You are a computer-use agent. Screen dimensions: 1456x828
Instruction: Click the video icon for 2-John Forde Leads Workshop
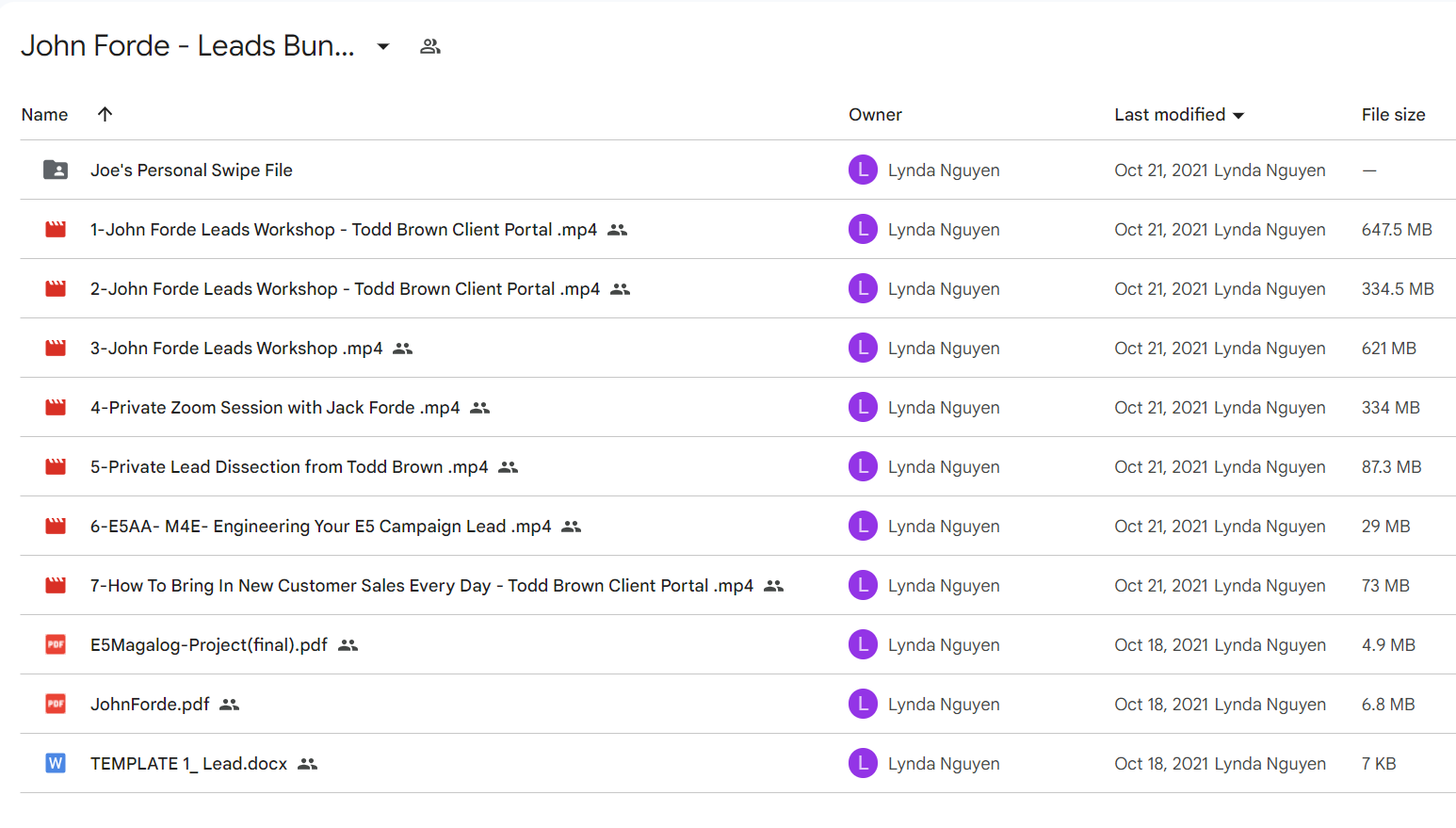point(56,288)
